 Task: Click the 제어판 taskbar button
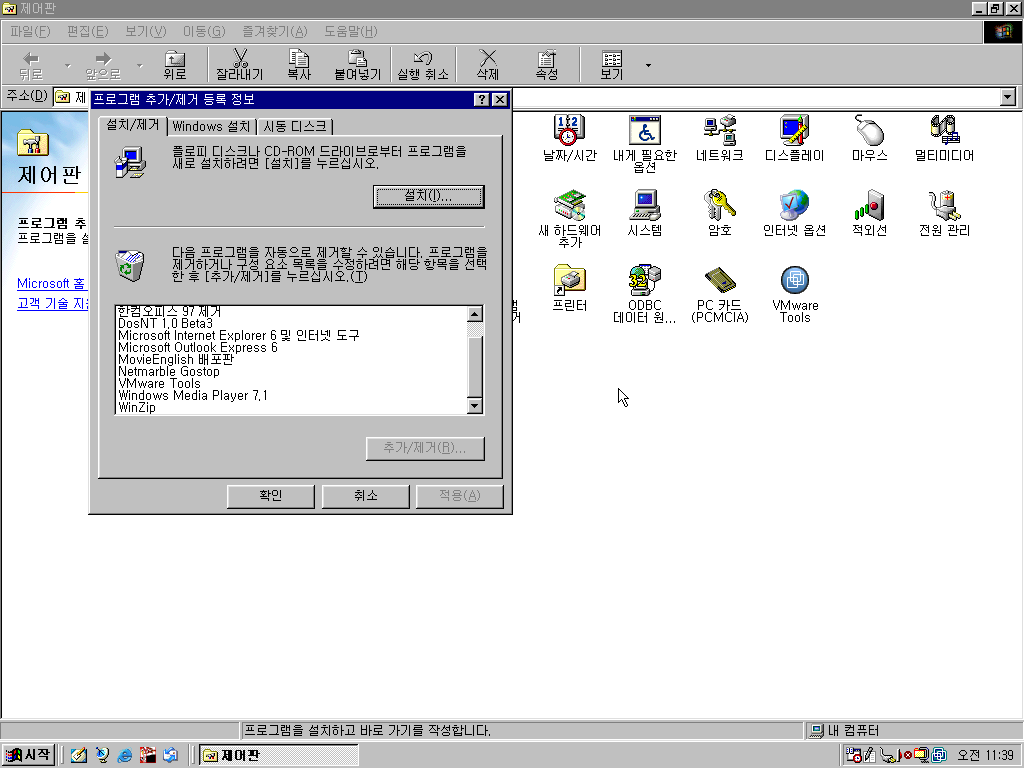(x=279, y=755)
